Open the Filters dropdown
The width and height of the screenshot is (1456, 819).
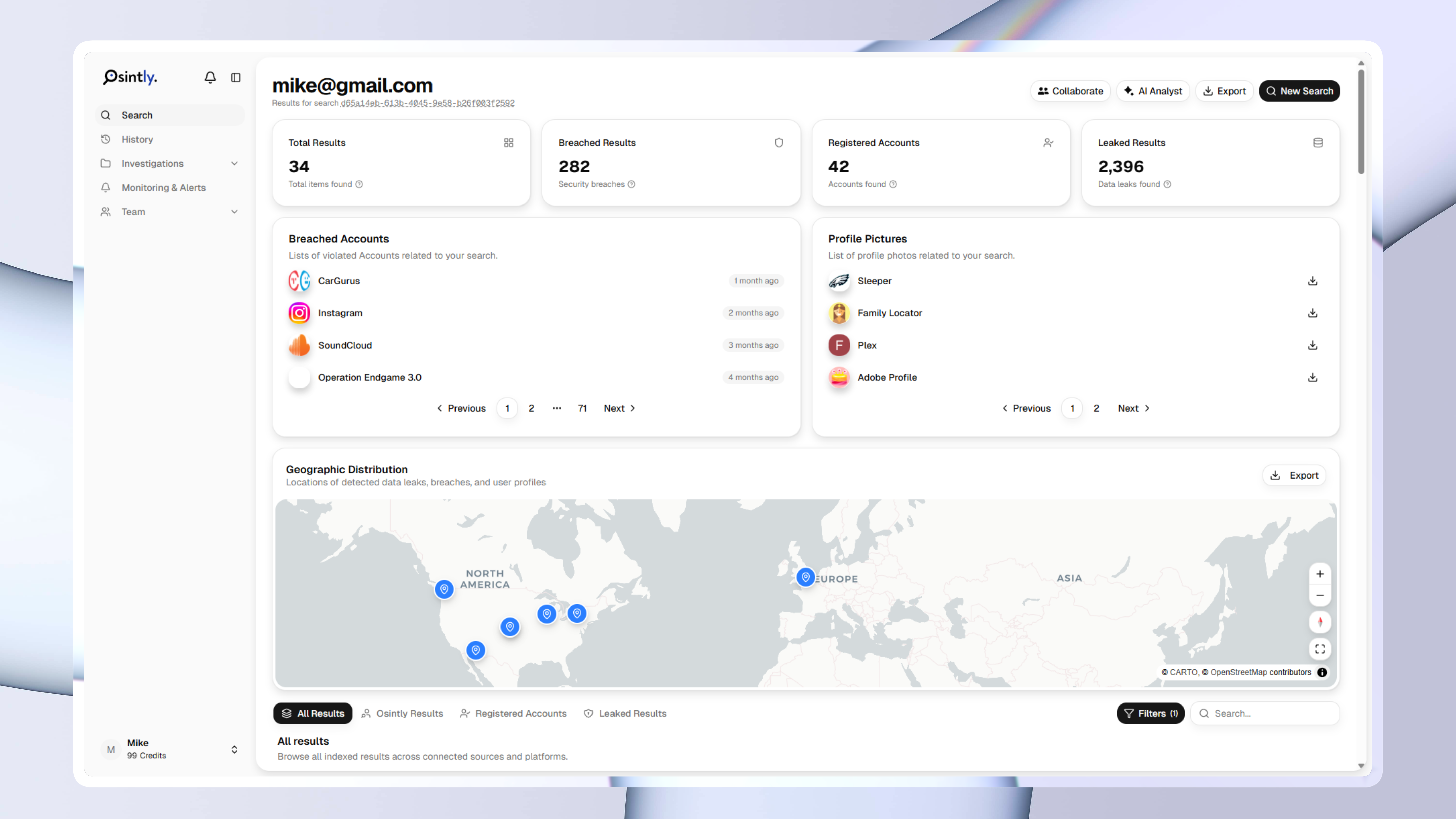click(1151, 714)
